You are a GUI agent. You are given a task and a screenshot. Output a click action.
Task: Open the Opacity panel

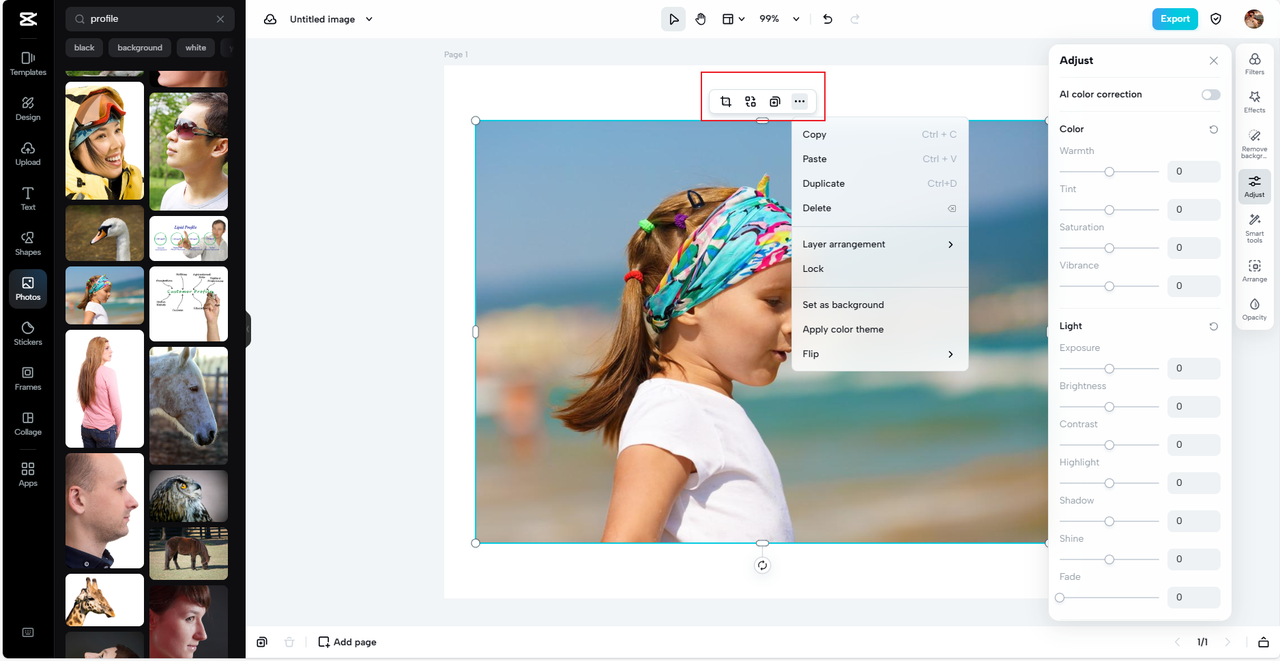tap(1254, 309)
